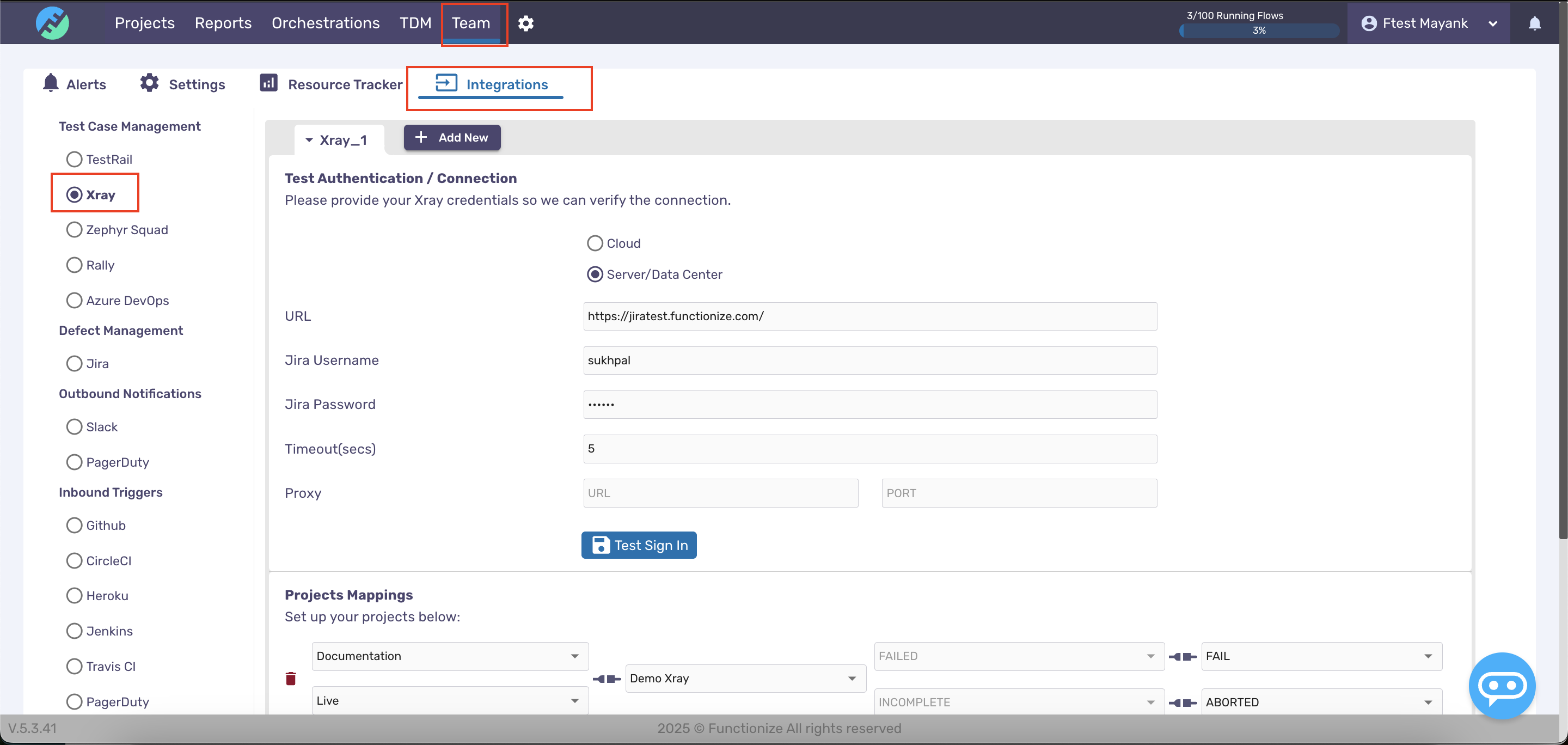Choose the Server/Data Center radio
The image size is (1568, 745).
tap(595, 274)
